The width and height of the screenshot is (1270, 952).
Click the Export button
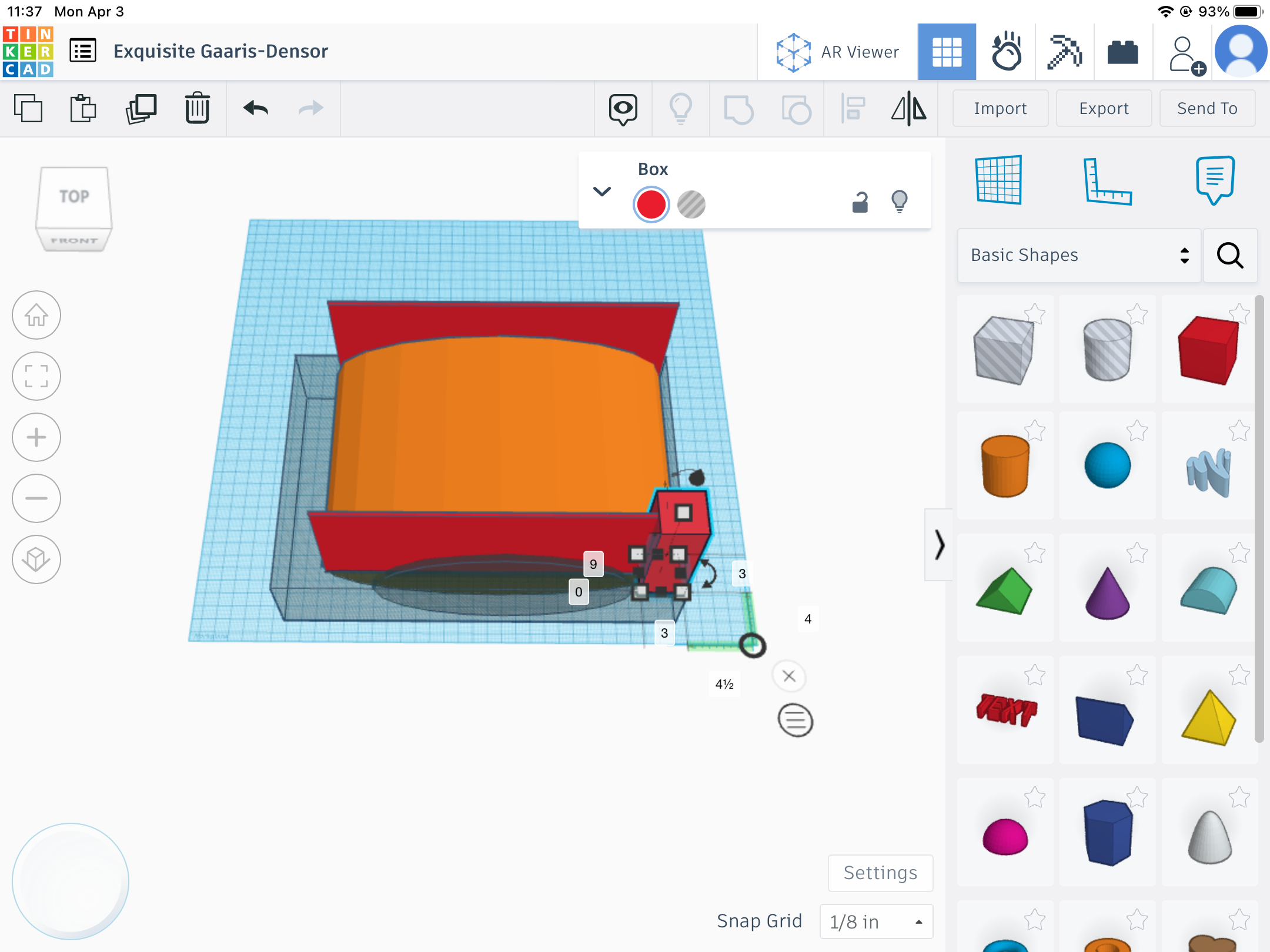pos(1104,108)
